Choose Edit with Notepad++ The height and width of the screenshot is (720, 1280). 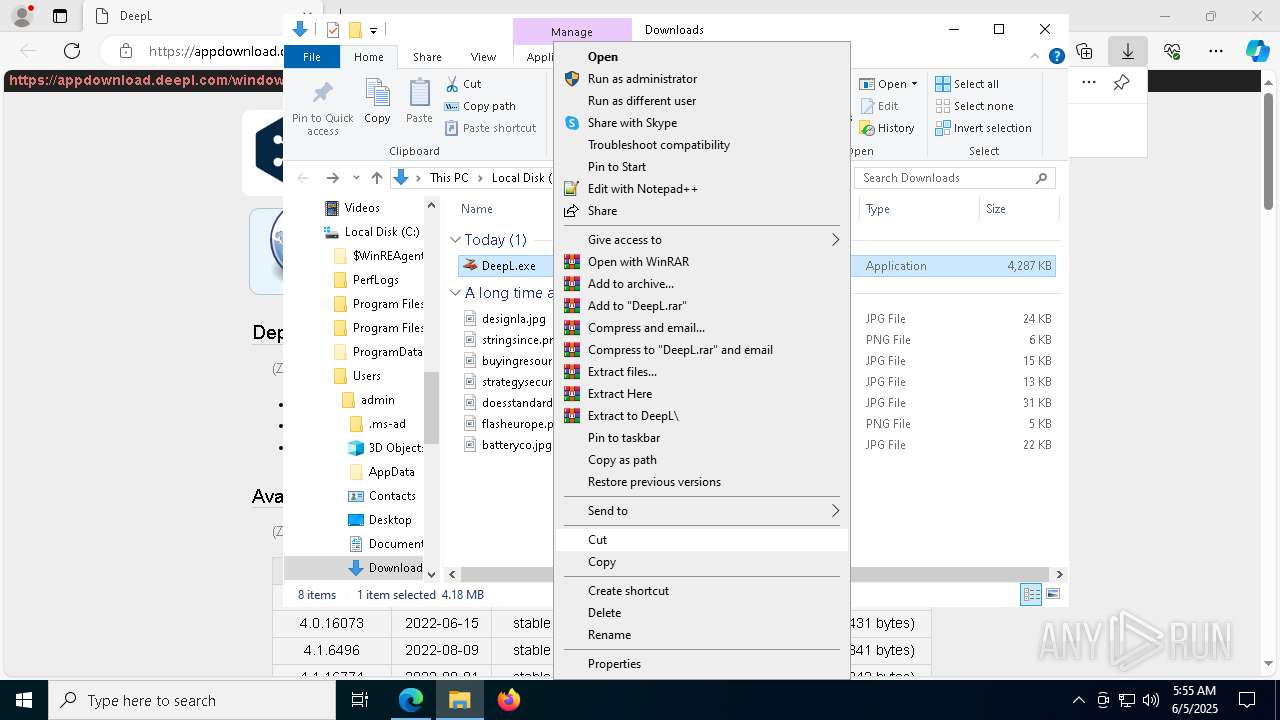tap(642, 189)
